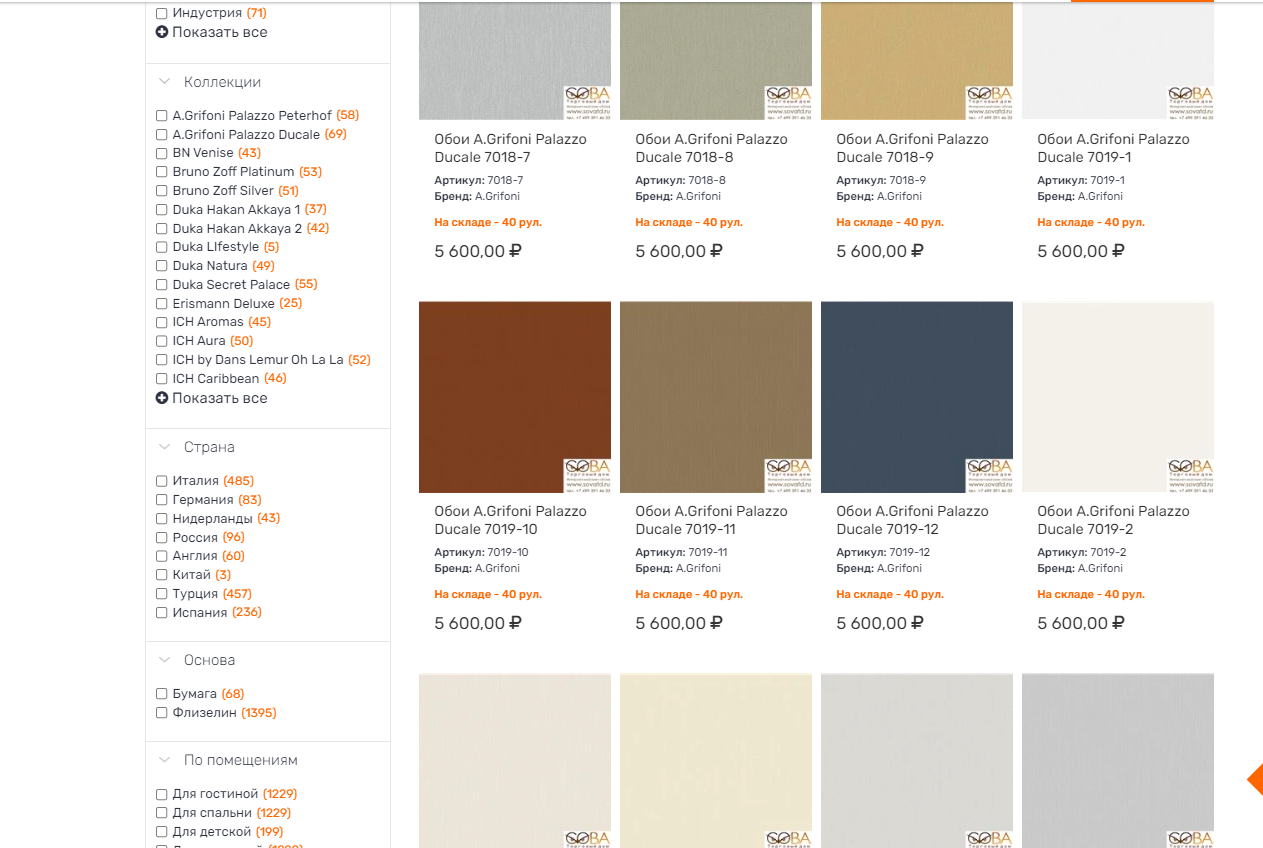Screen dimensions: 1263x848
Task: Open the dark blue 7019-12 wallpaper image
Action: pos(917,397)
